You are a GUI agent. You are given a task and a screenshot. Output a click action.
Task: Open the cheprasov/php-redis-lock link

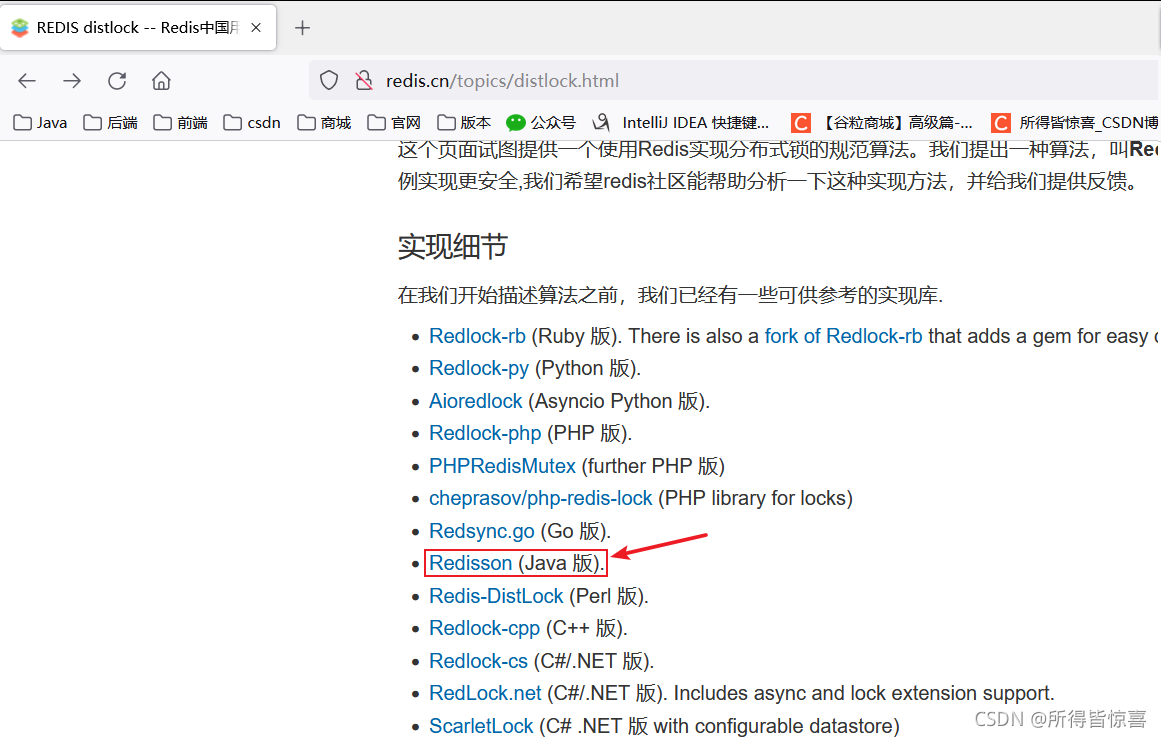(541, 498)
